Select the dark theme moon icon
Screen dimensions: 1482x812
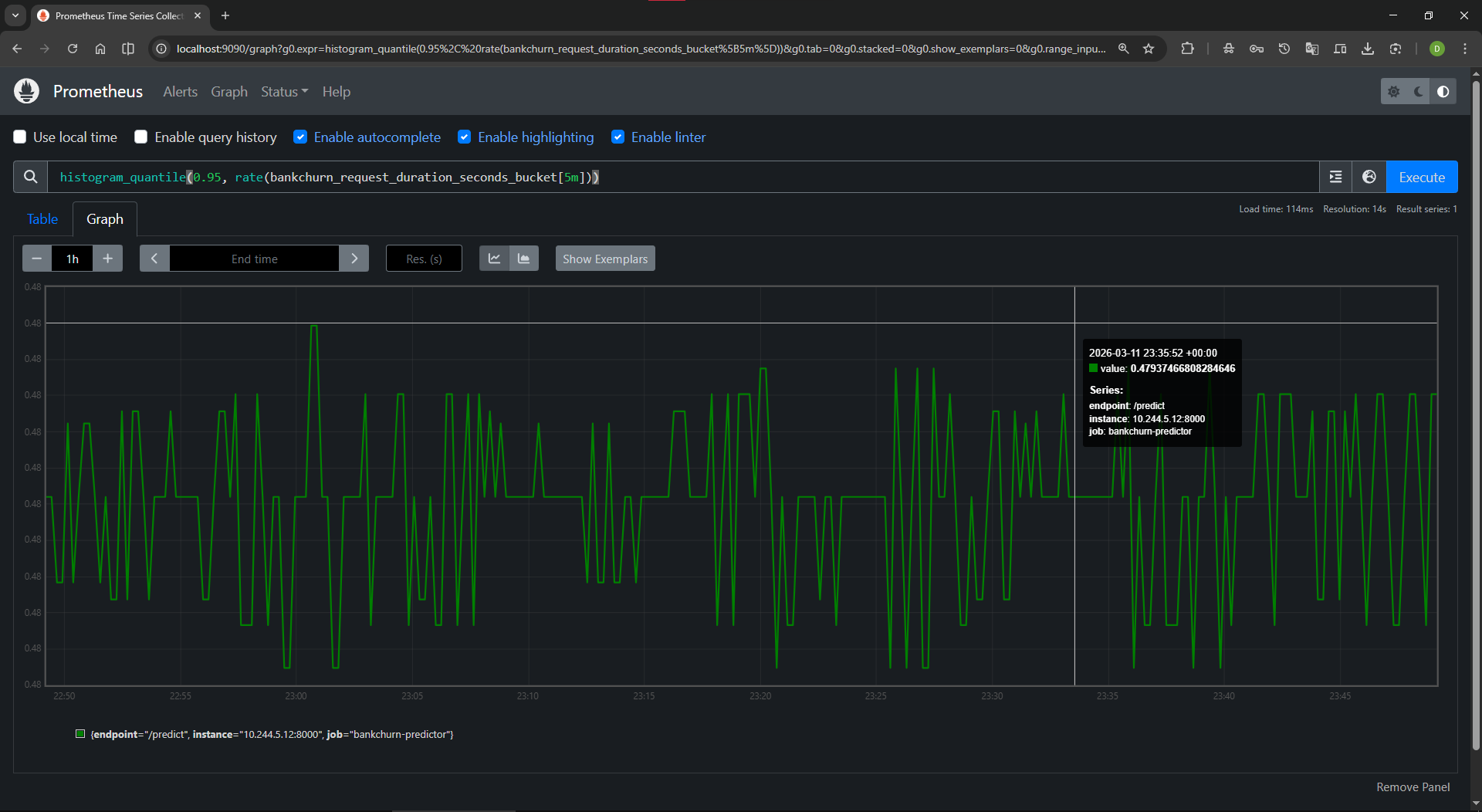click(1419, 91)
